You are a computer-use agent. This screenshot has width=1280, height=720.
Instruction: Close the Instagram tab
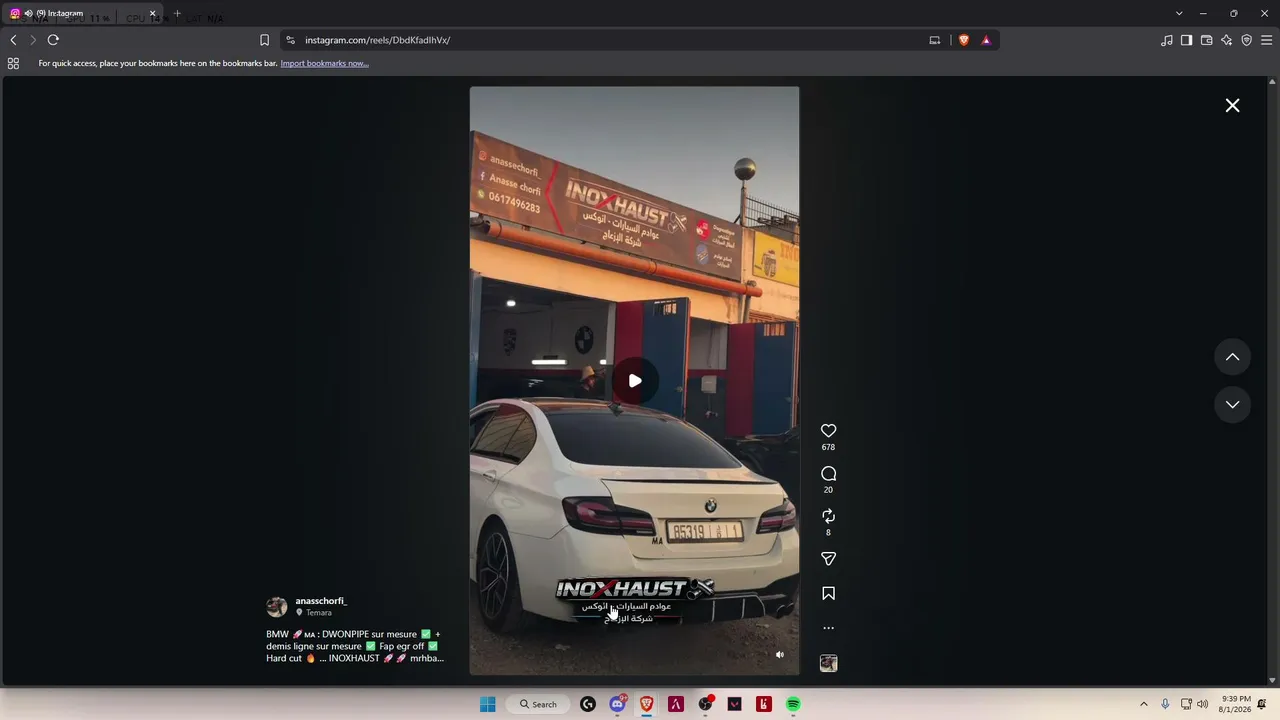tap(153, 14)
